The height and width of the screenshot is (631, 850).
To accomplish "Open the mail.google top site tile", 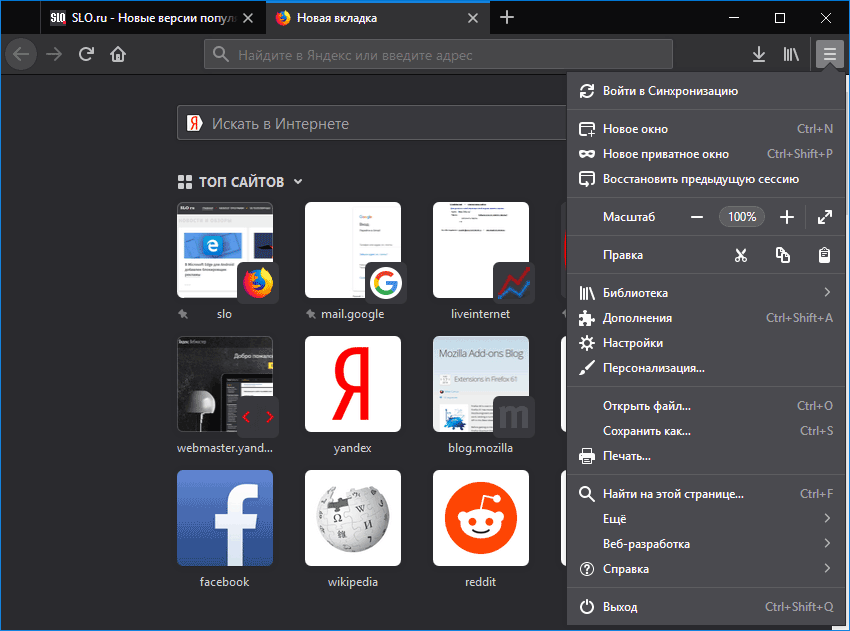I will (x=353, y=250).
